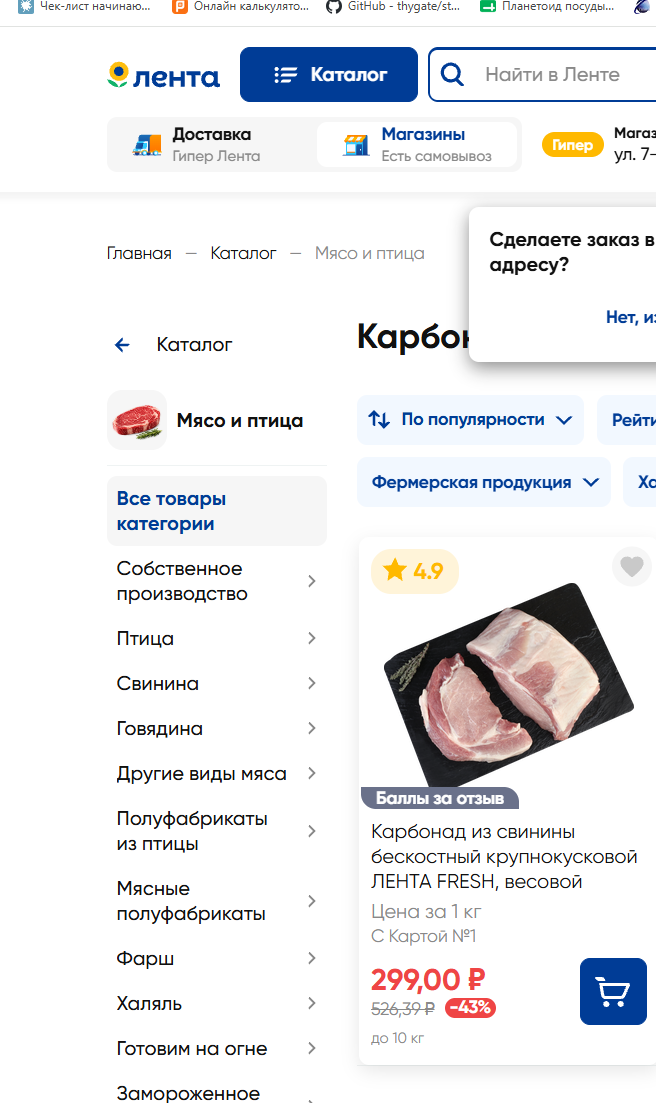Click the Мясо и птица steak icon
The height and width of the screenshot is (1103, 656).
[137, 421]
